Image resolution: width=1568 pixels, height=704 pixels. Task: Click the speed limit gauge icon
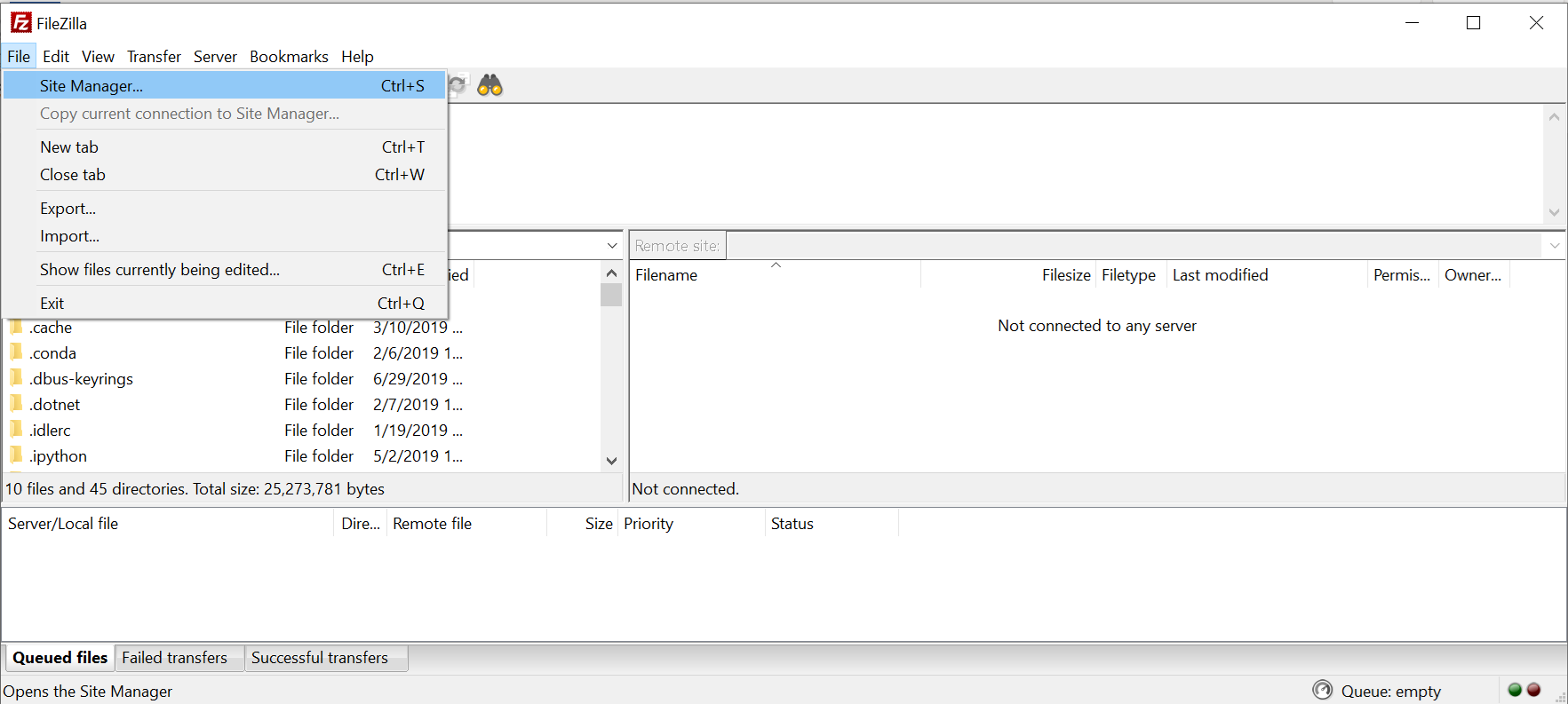tap(1323, 690)
